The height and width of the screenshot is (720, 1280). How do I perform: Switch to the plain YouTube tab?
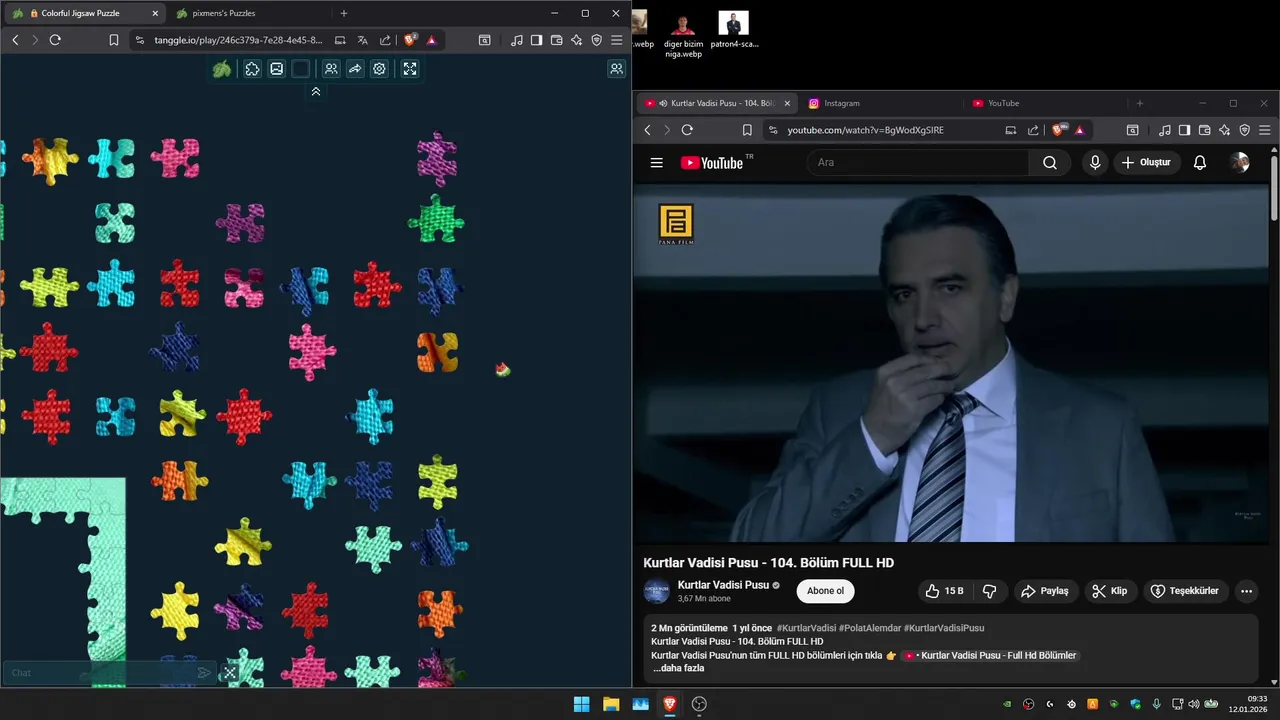click(1003, 103)
